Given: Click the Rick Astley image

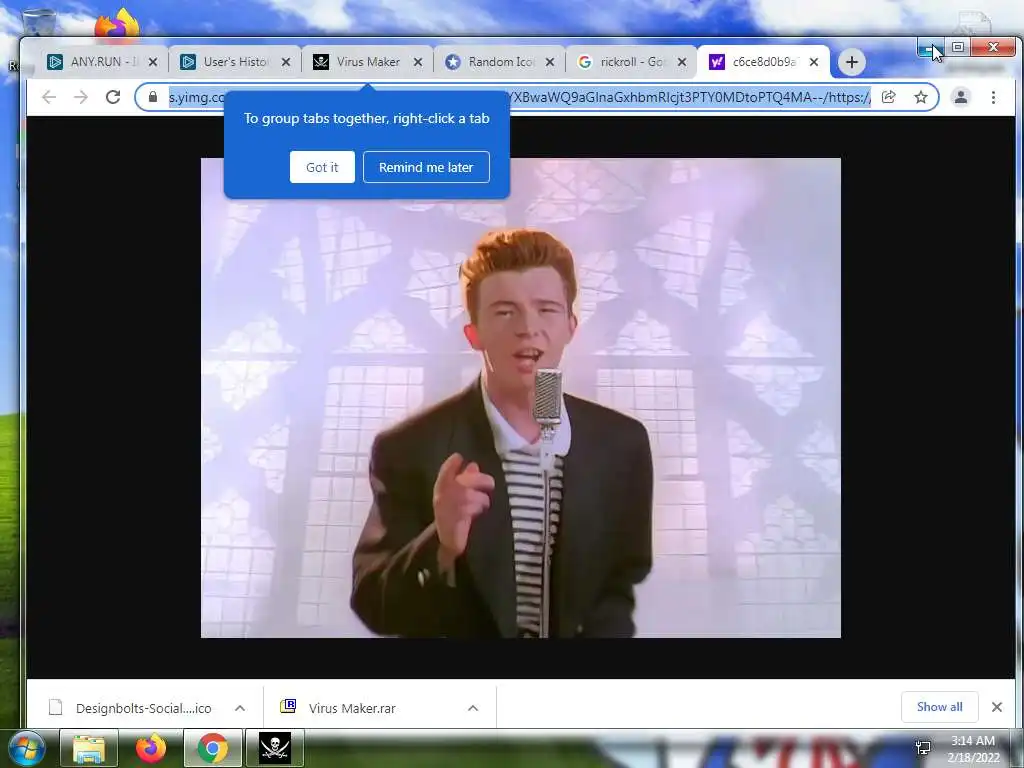Looking at the screenshot, I should click(x=520, y=398).
